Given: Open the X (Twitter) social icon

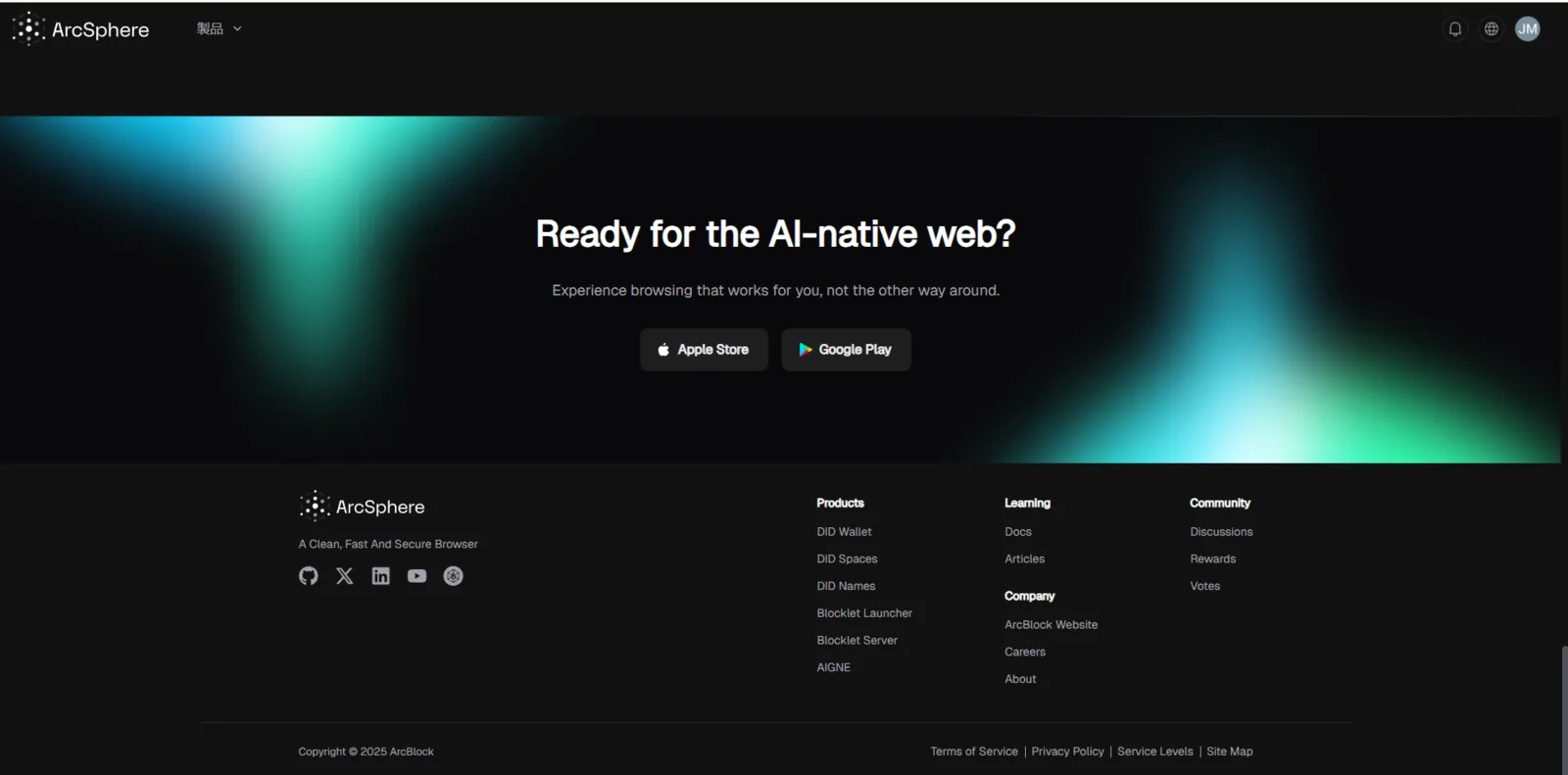Looking at the screenshot, I should point(345,576).
